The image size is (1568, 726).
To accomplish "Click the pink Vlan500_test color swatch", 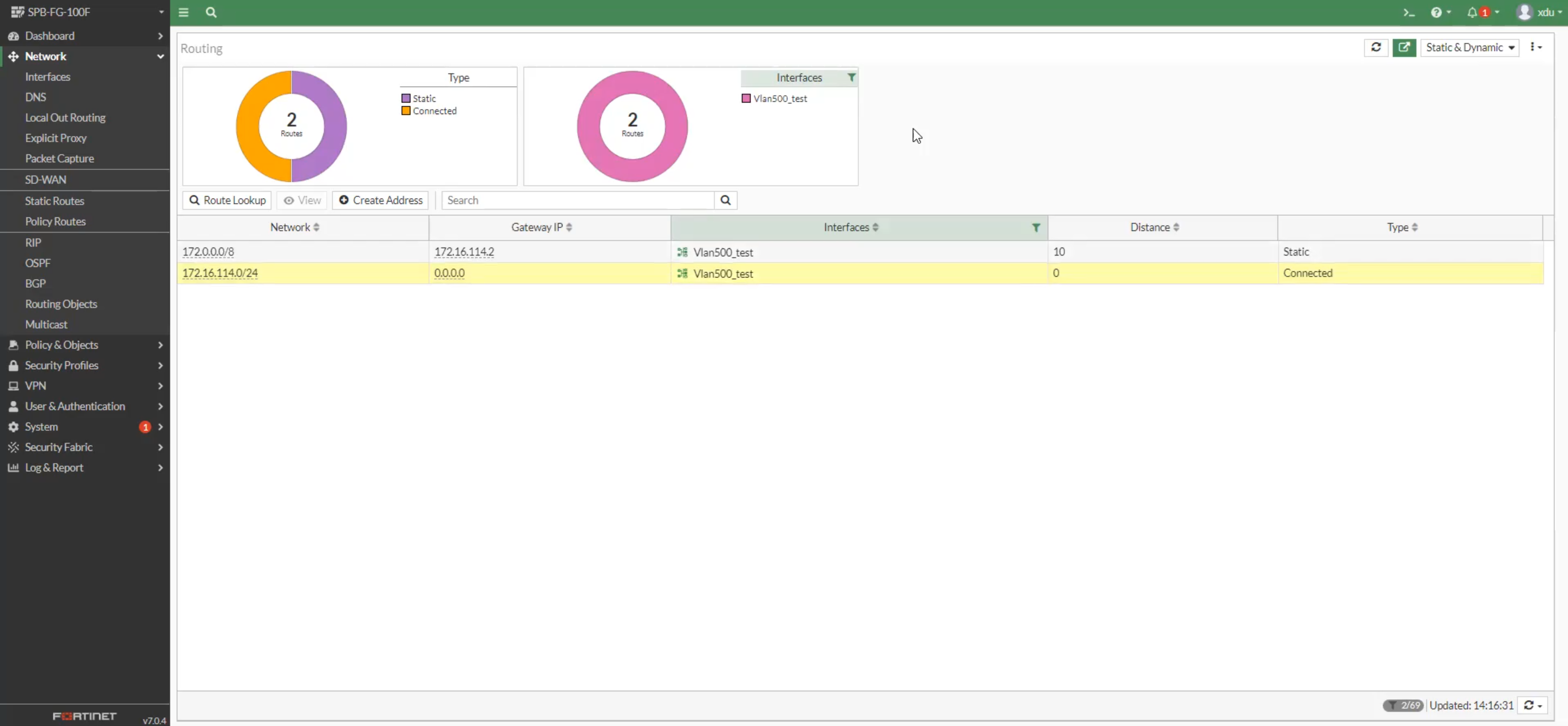I will tap(746, 99).
